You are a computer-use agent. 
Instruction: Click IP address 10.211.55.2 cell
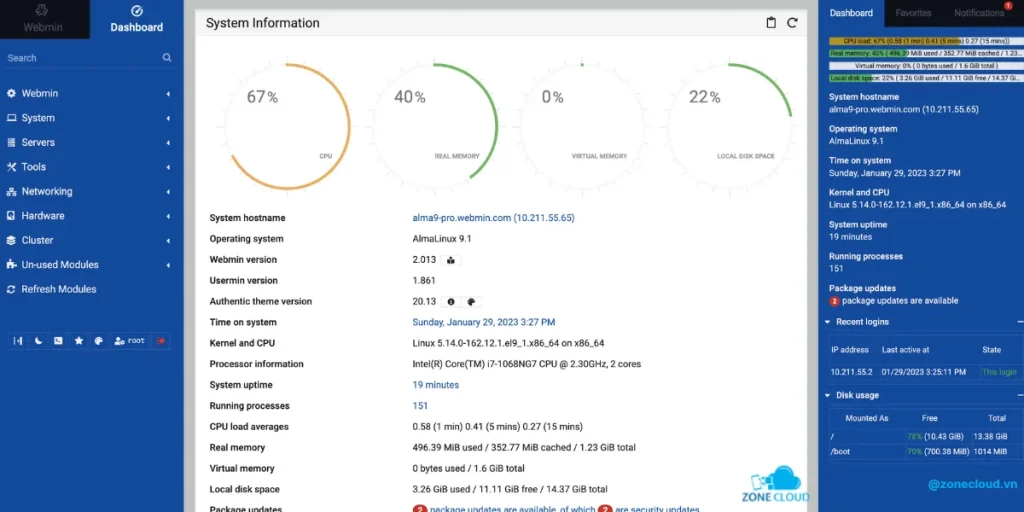click(x=852, y=372)
